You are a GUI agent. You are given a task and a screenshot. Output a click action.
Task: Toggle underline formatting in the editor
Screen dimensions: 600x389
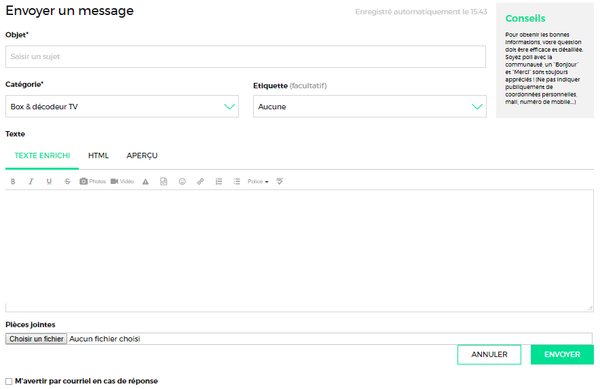pos(49,181)
